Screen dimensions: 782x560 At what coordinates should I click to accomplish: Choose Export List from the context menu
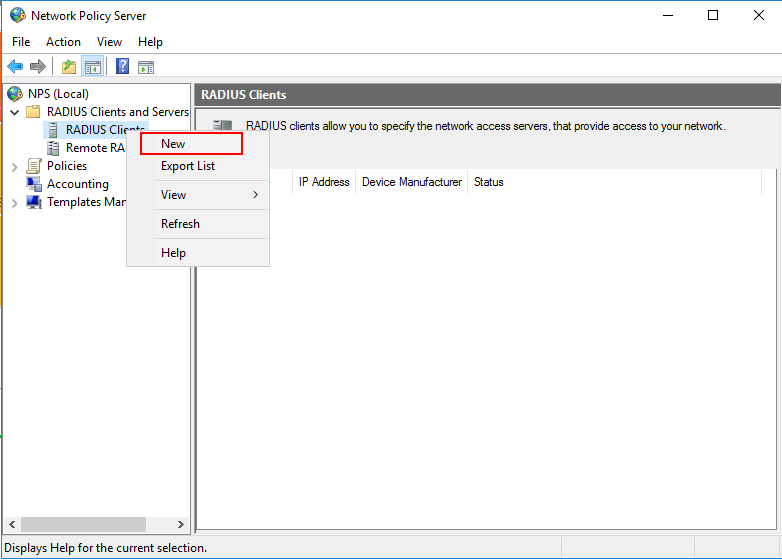tap(198, 166)
